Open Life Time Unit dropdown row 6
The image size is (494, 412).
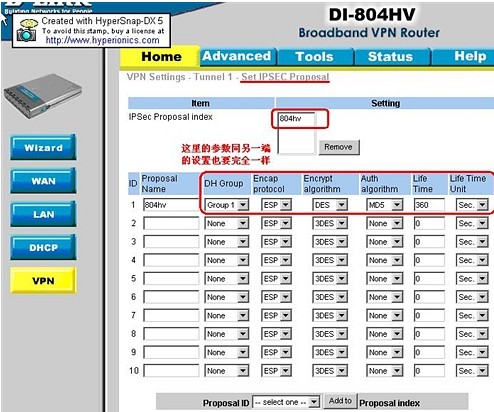[472, 297]
